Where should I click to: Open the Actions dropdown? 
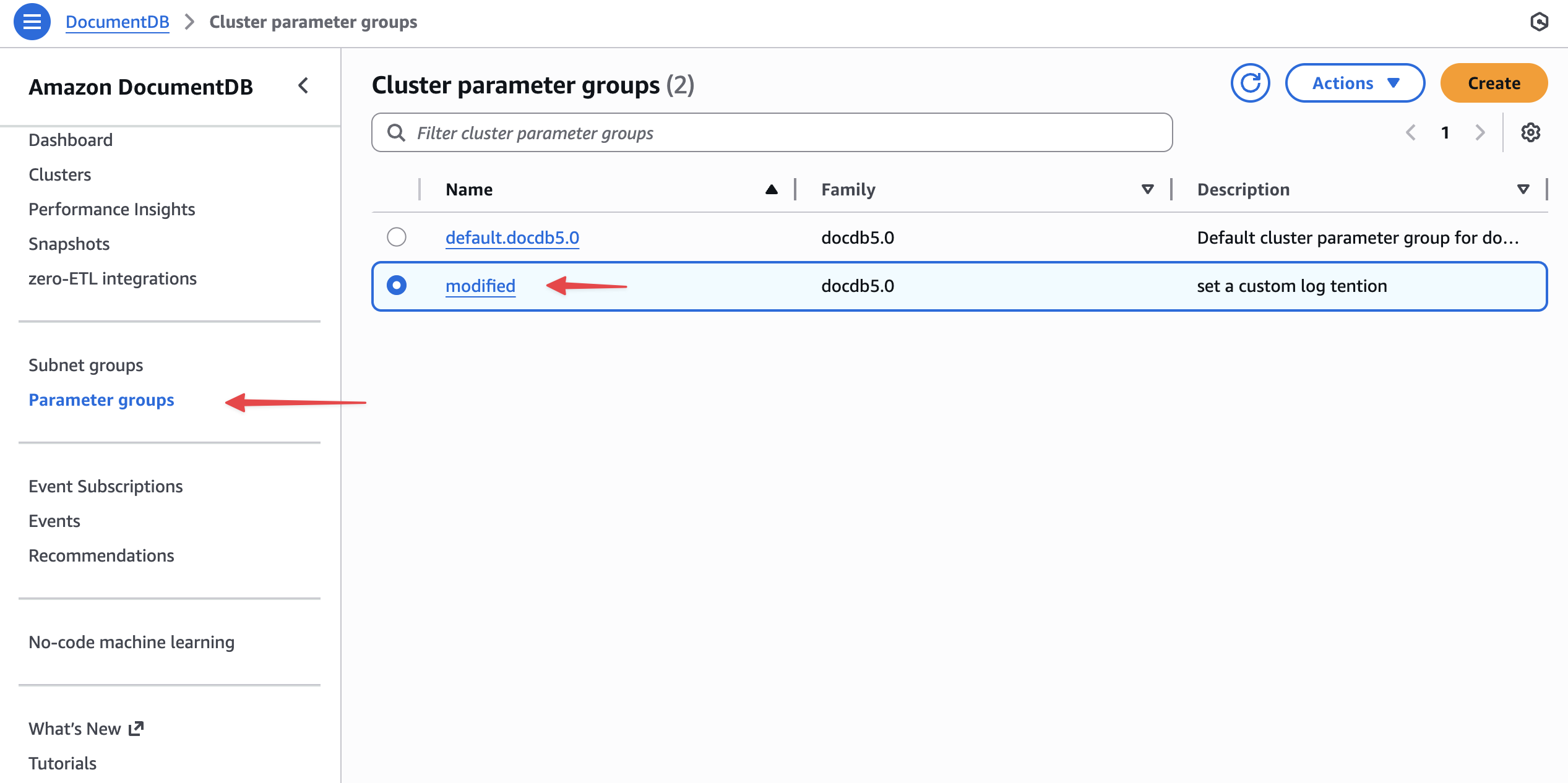pyautogui.click(x=1355, y=82)
